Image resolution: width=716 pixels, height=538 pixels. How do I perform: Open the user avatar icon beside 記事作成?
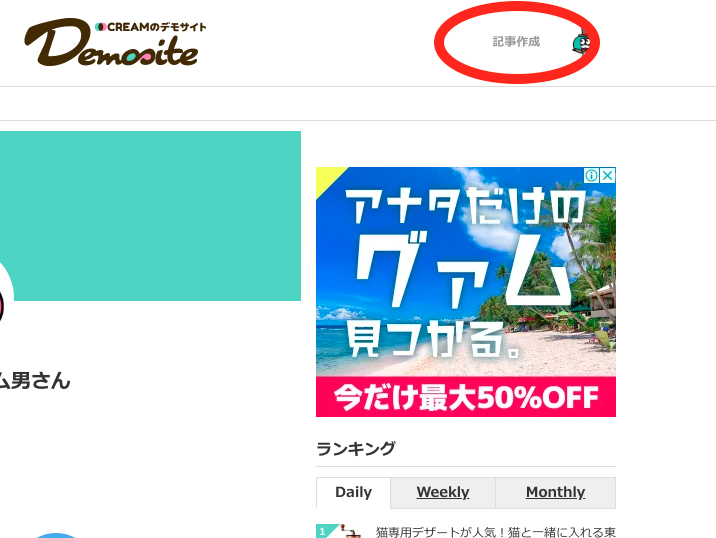point(581,43)
